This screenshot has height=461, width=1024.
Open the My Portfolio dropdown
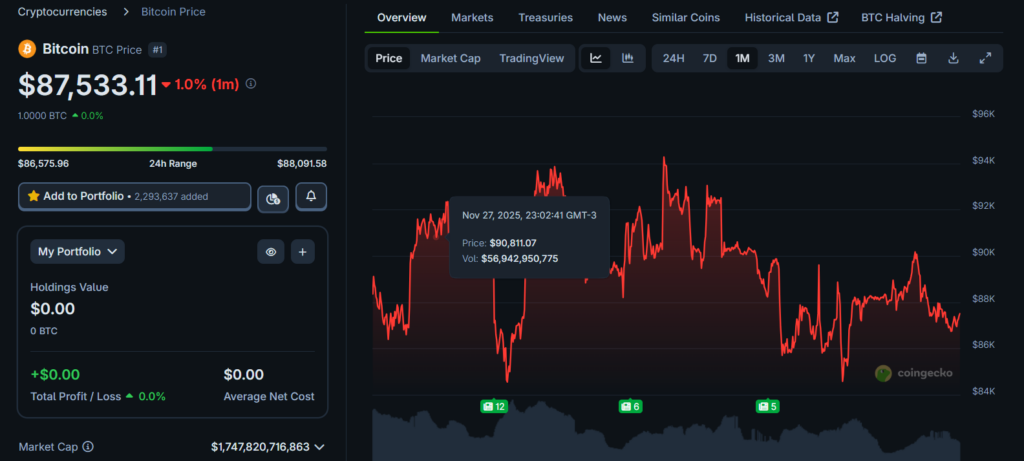point(78,252)
